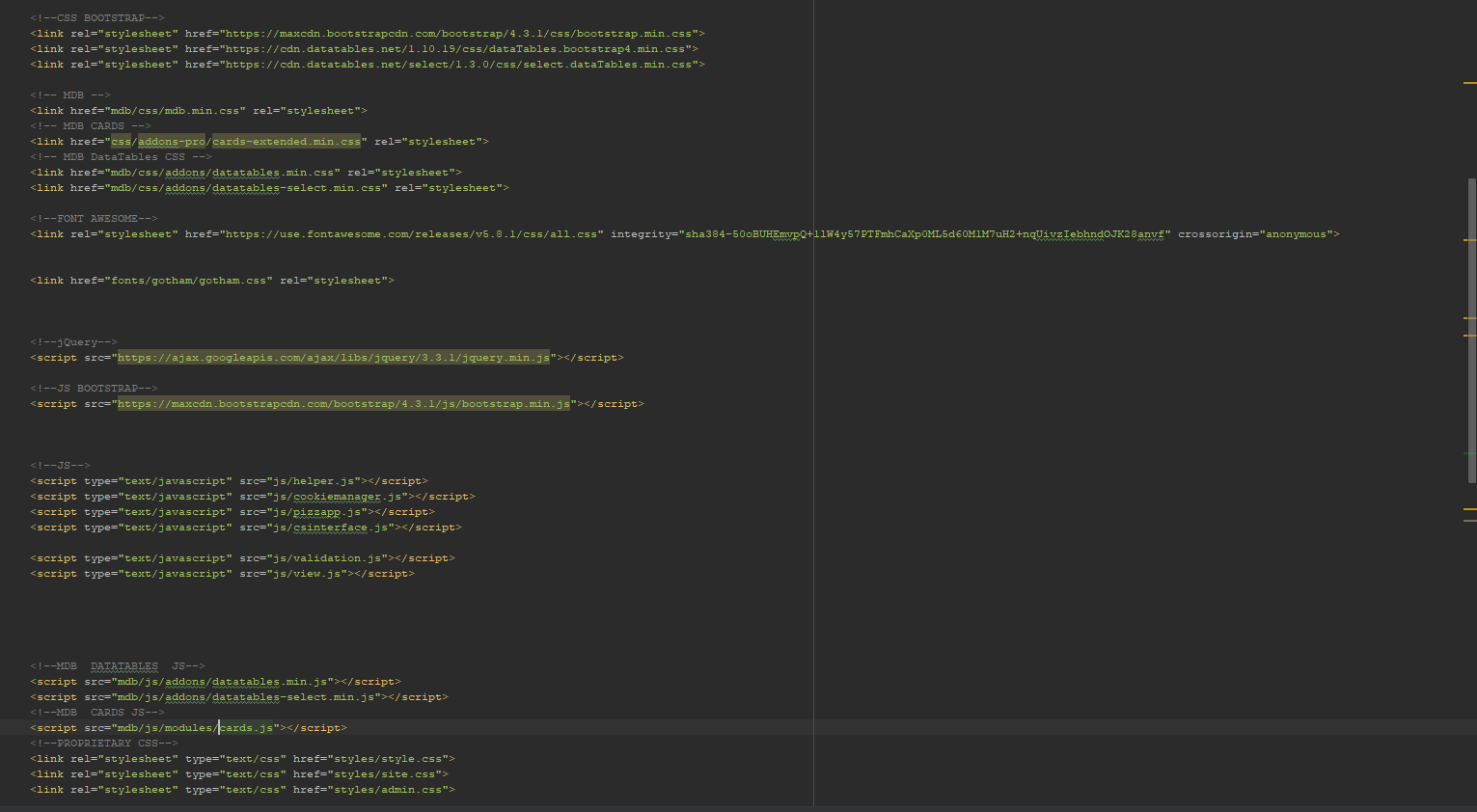Click the styles/admin.css href value

[x=370, y=790]
